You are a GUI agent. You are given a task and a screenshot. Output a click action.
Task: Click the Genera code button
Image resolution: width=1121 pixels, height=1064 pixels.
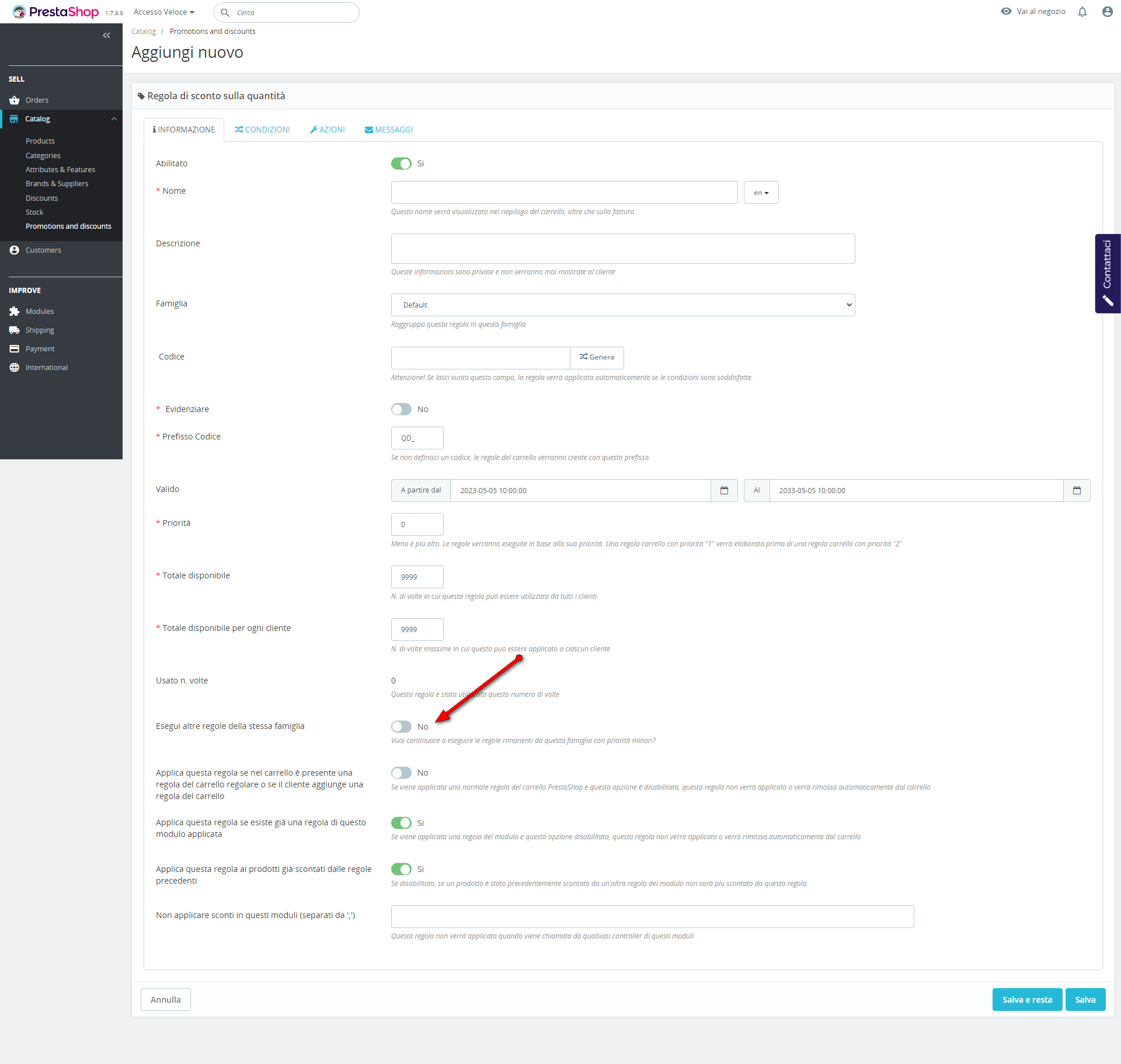click(597, 357)
